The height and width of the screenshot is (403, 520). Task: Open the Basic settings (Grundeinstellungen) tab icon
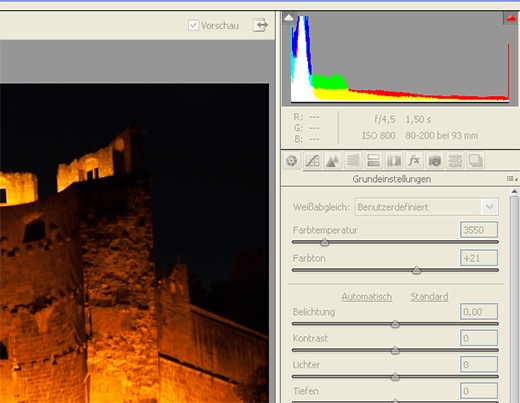292,161
